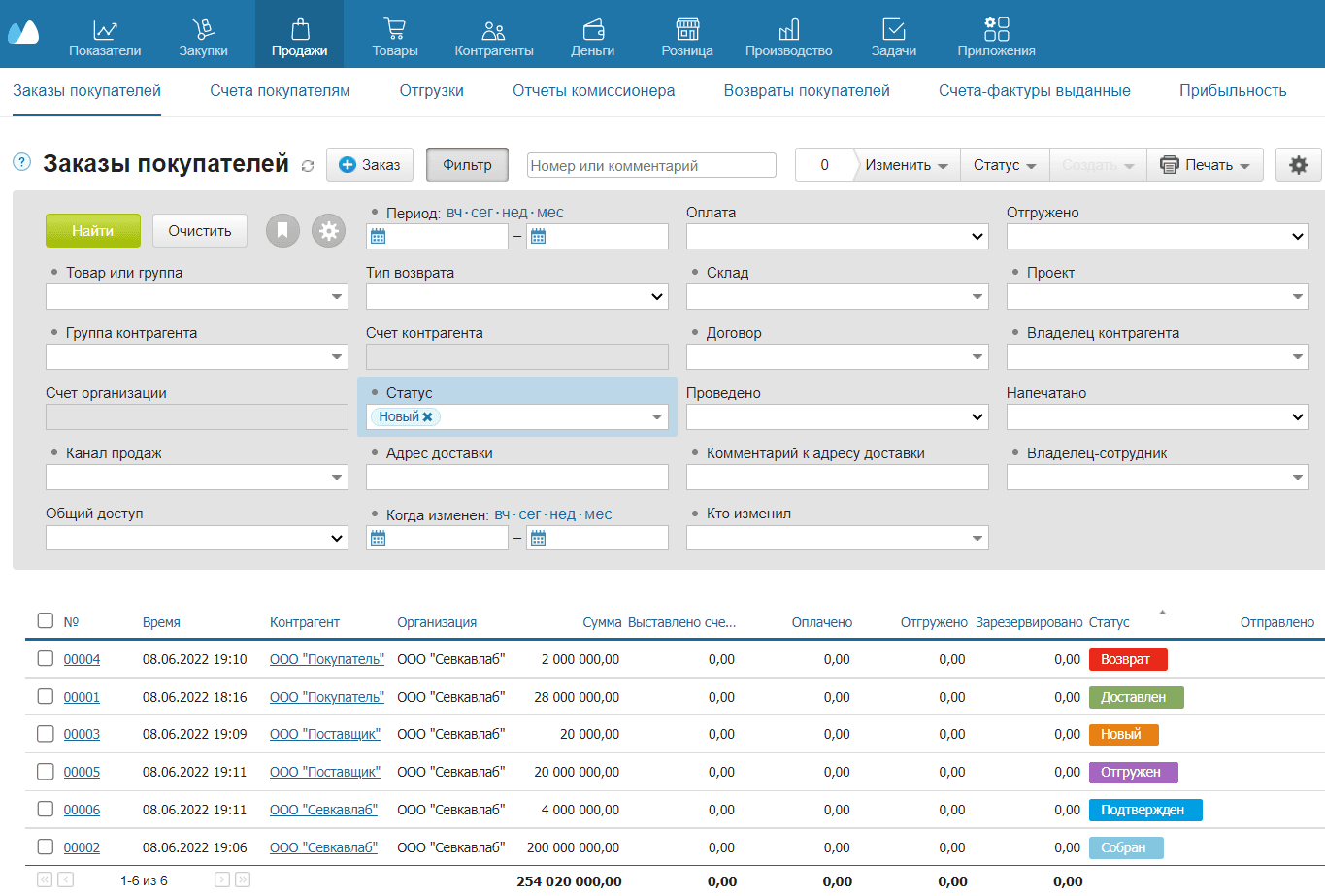1325x896 pixels.
Task: Open the Розница section
Action: click(686, 37)
